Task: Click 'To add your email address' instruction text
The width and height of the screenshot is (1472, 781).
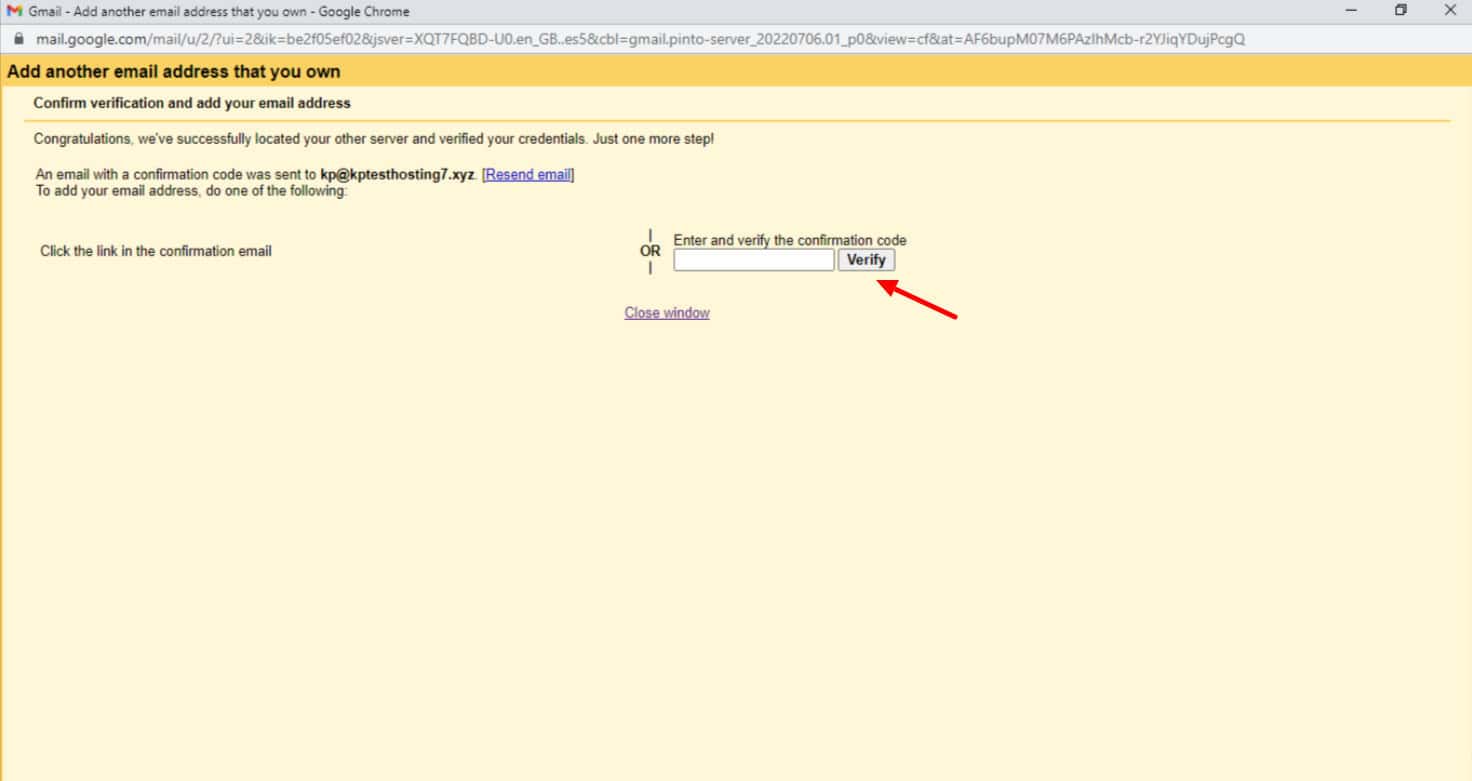Action: pos(191,191)
